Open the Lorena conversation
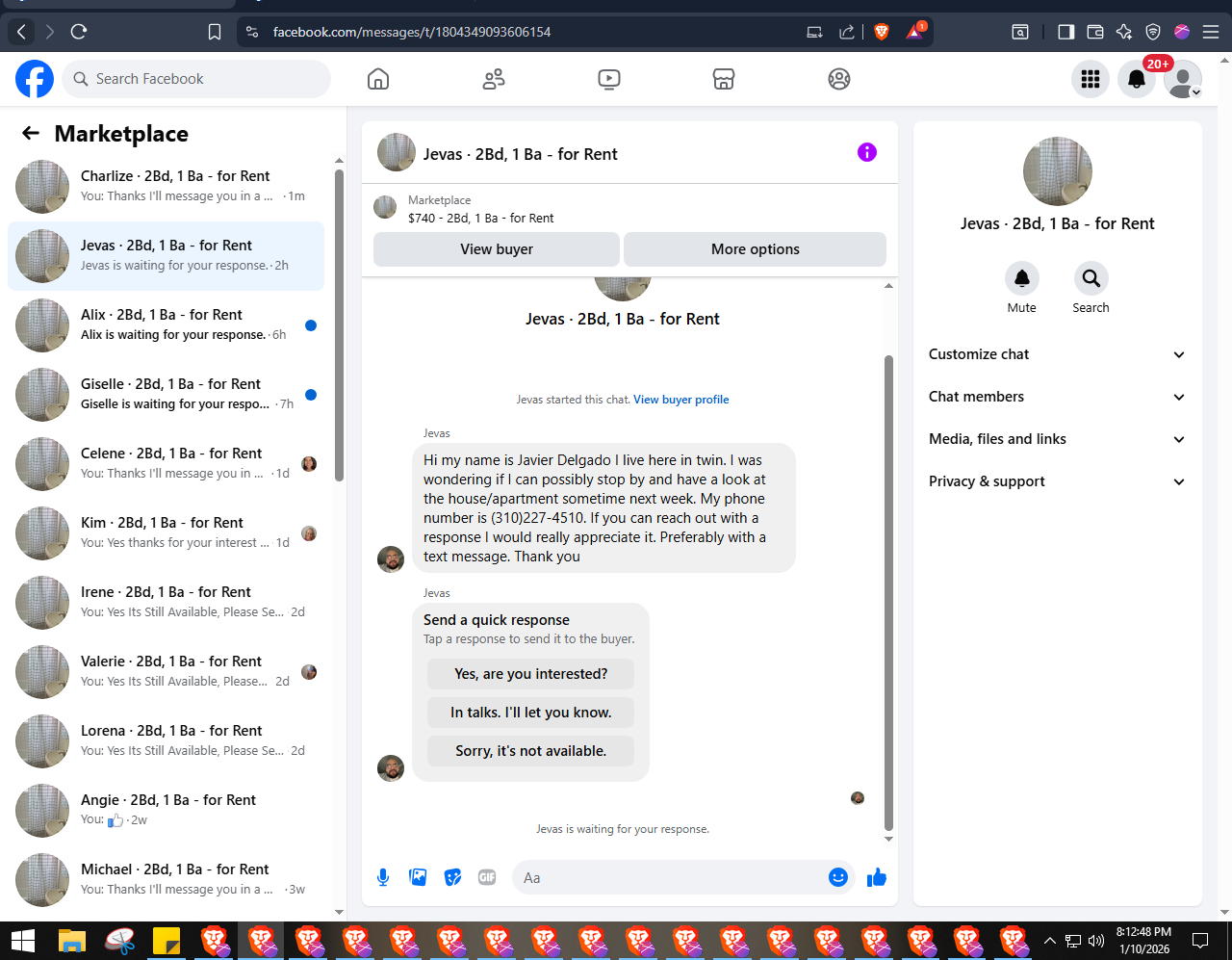This screenshot has height=960, width=1232. pyautogui.click(x=166, y=741)
